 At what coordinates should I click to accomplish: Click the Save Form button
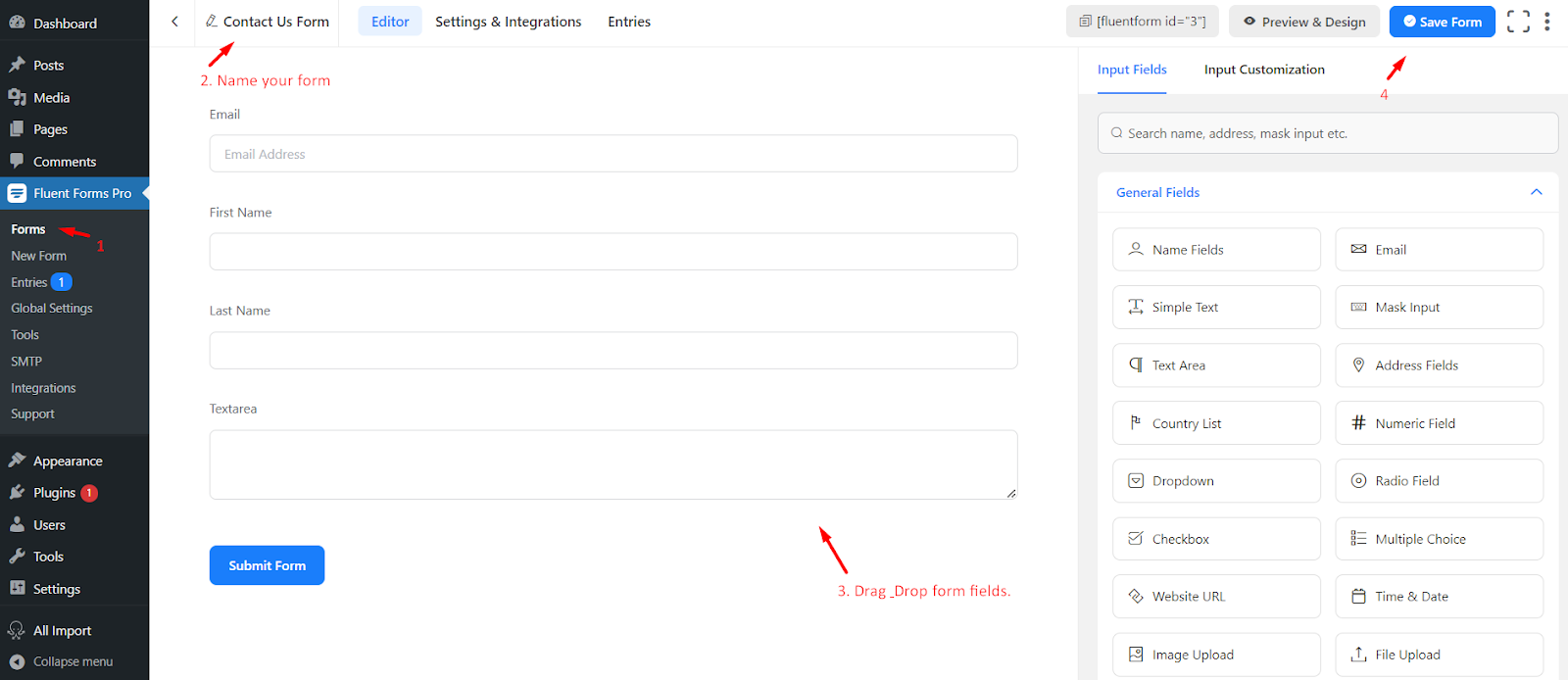pyautogui.click(x=1442, y=22)
